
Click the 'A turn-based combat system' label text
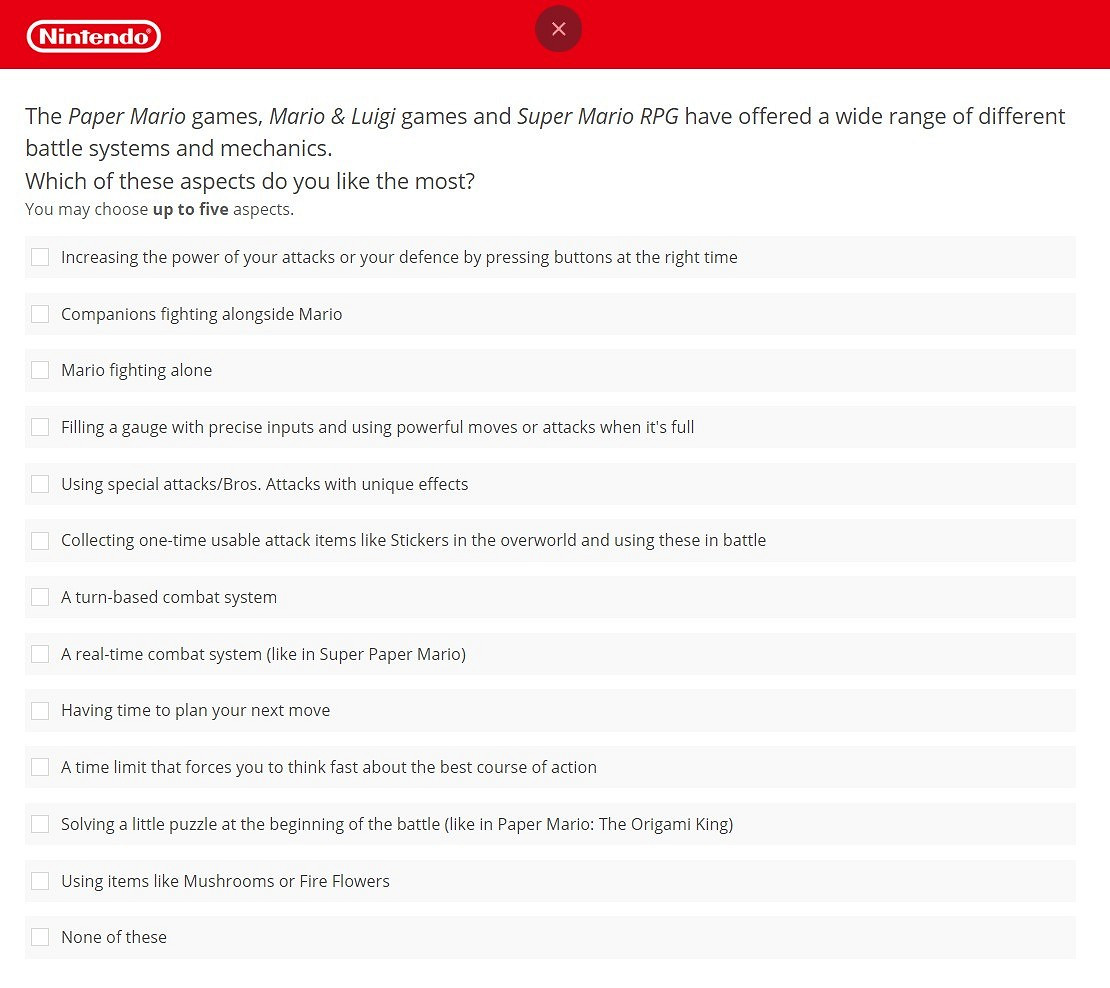(x=169, y=597)
